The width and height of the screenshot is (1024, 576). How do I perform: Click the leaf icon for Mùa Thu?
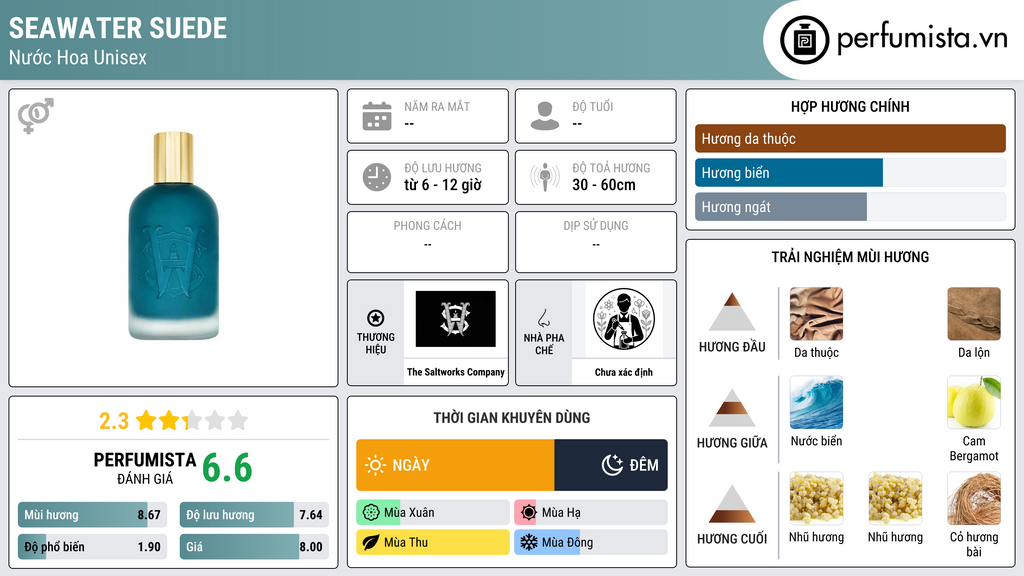371,542
